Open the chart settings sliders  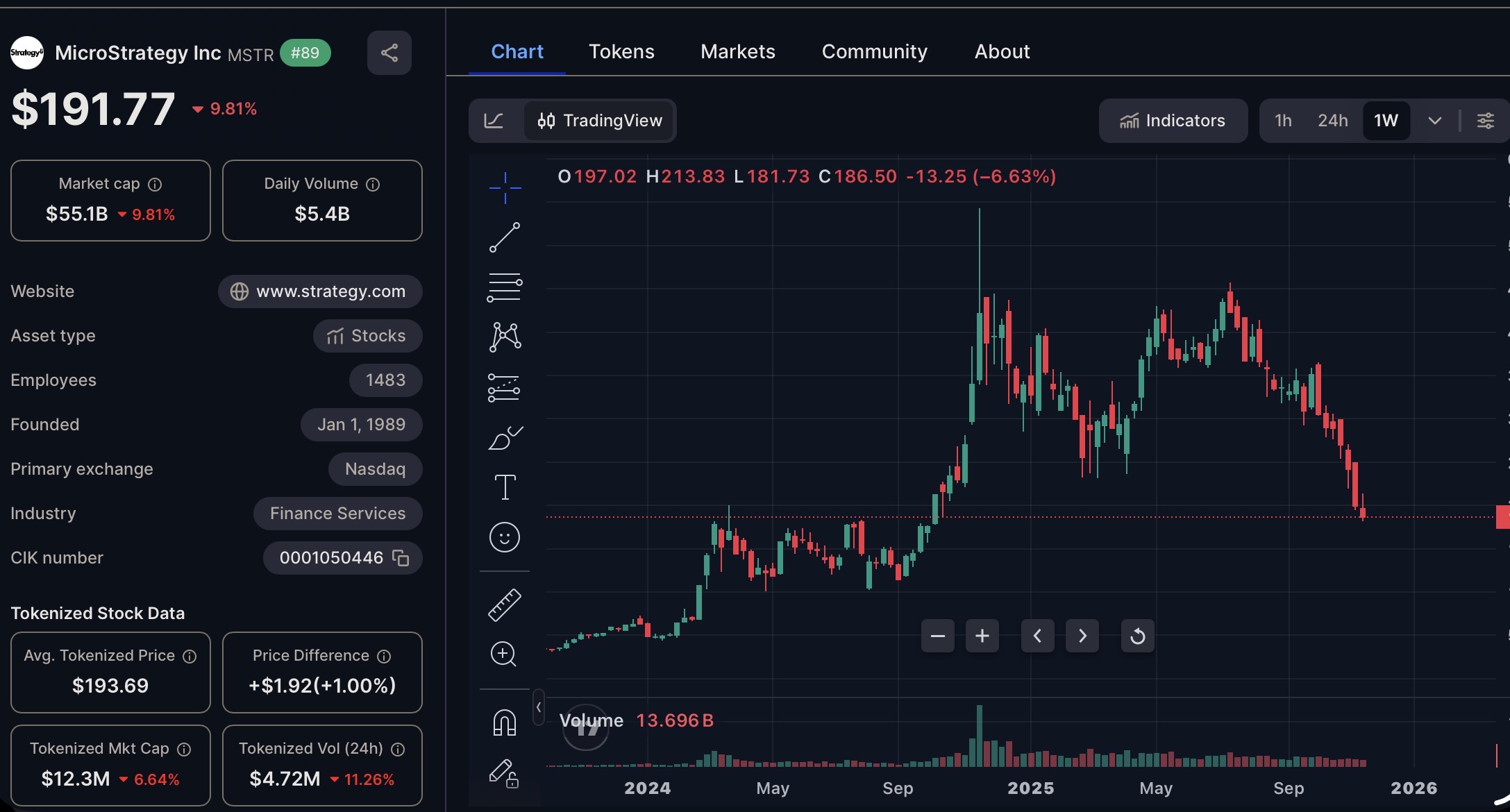click(1485, 121)
